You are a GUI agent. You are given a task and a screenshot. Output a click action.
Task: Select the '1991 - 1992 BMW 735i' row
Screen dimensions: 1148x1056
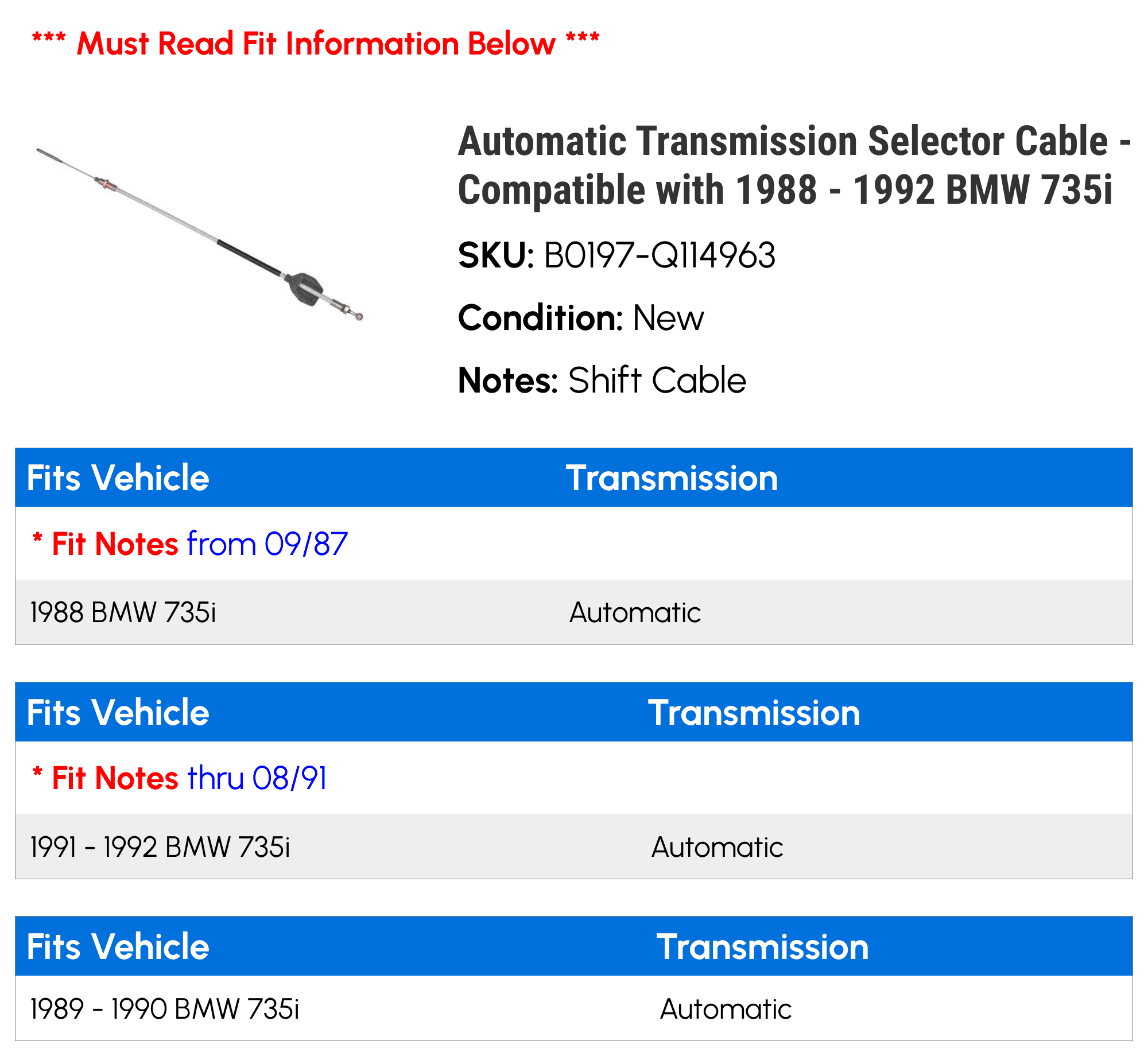(x=574, y=847)
